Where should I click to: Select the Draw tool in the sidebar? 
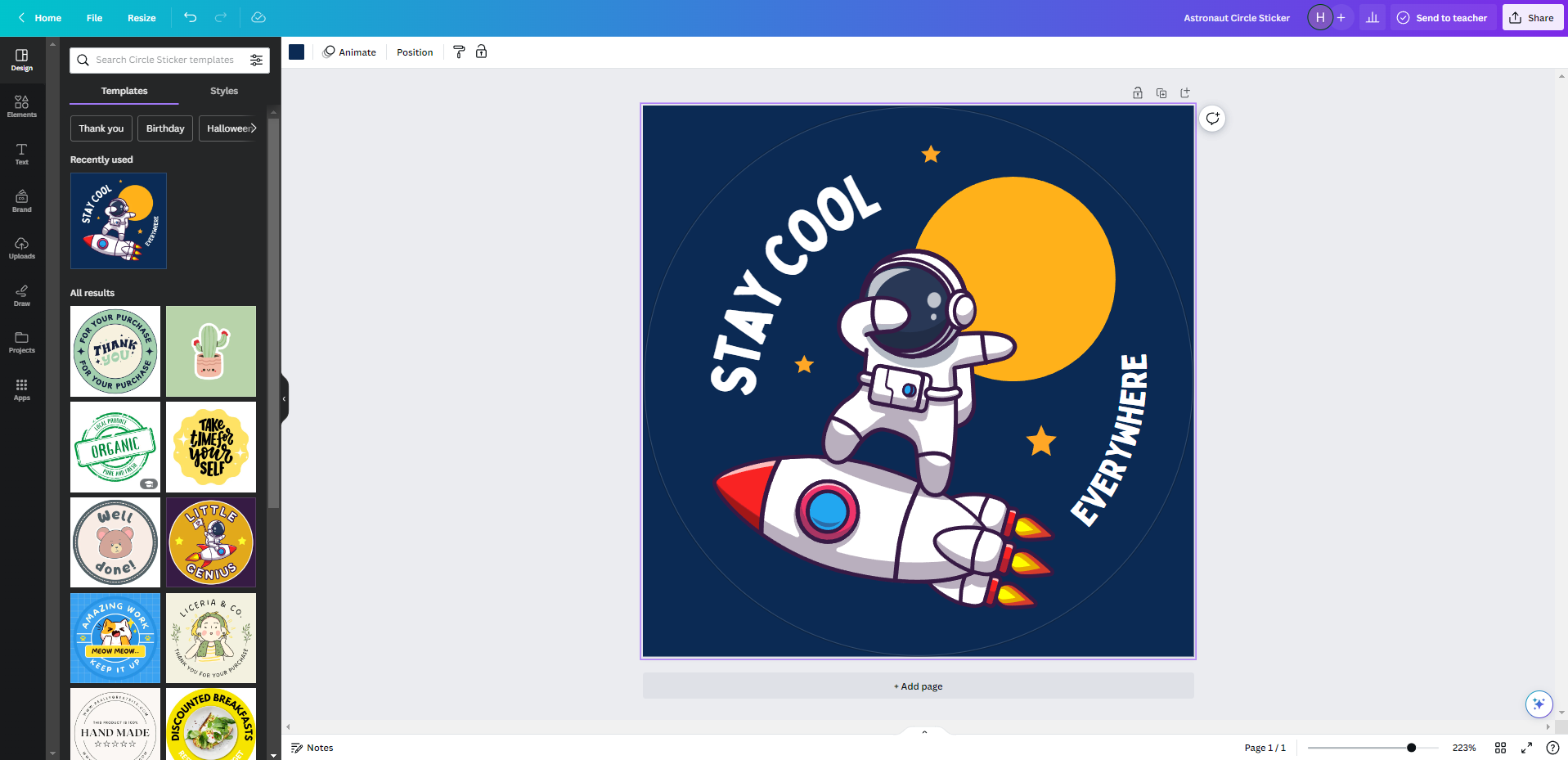[x=21, y=295]
